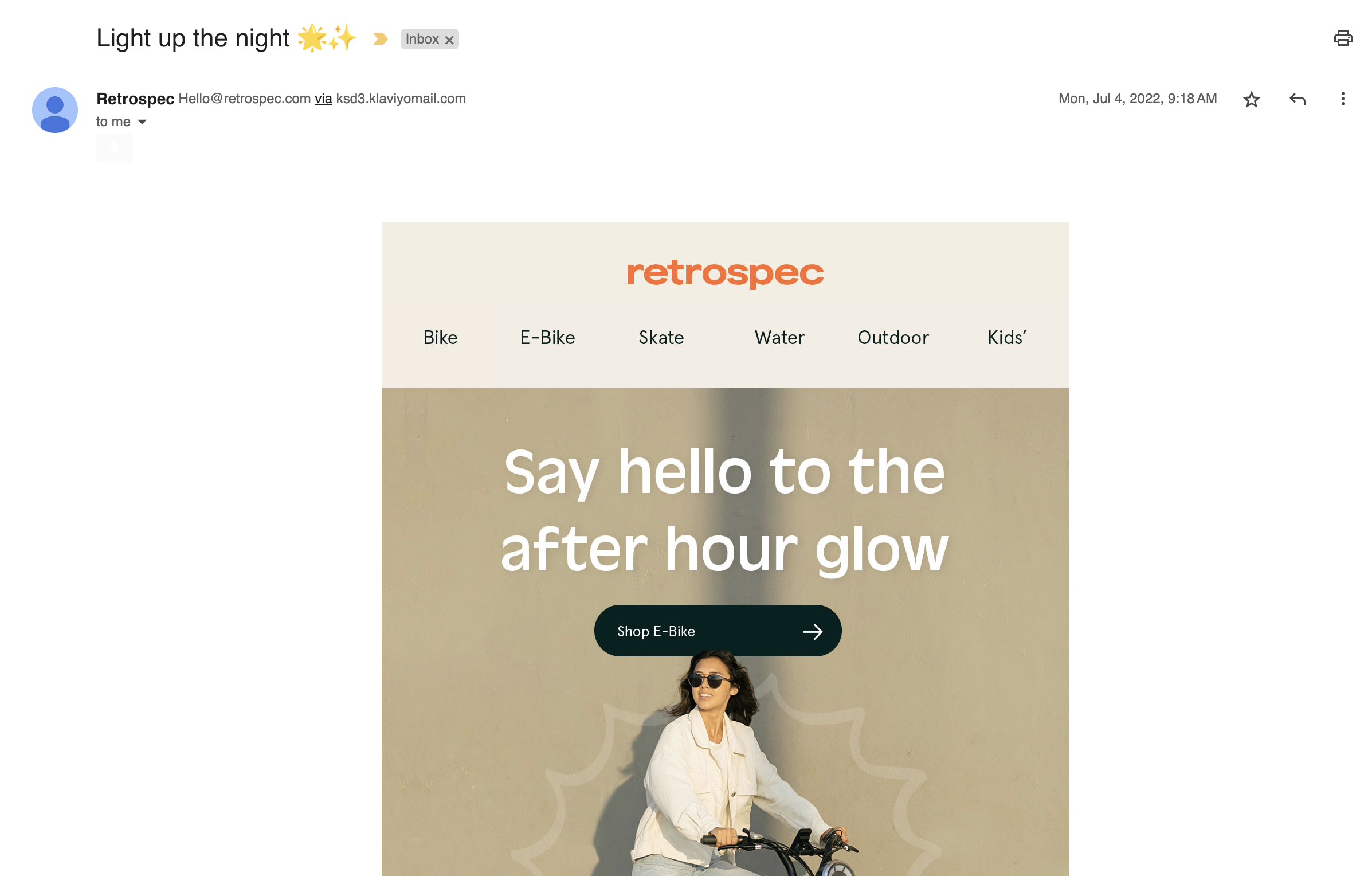Screen dimensions: 1372x876
Task: Toggle the yellow importance marker
Action: coord(380,39)
